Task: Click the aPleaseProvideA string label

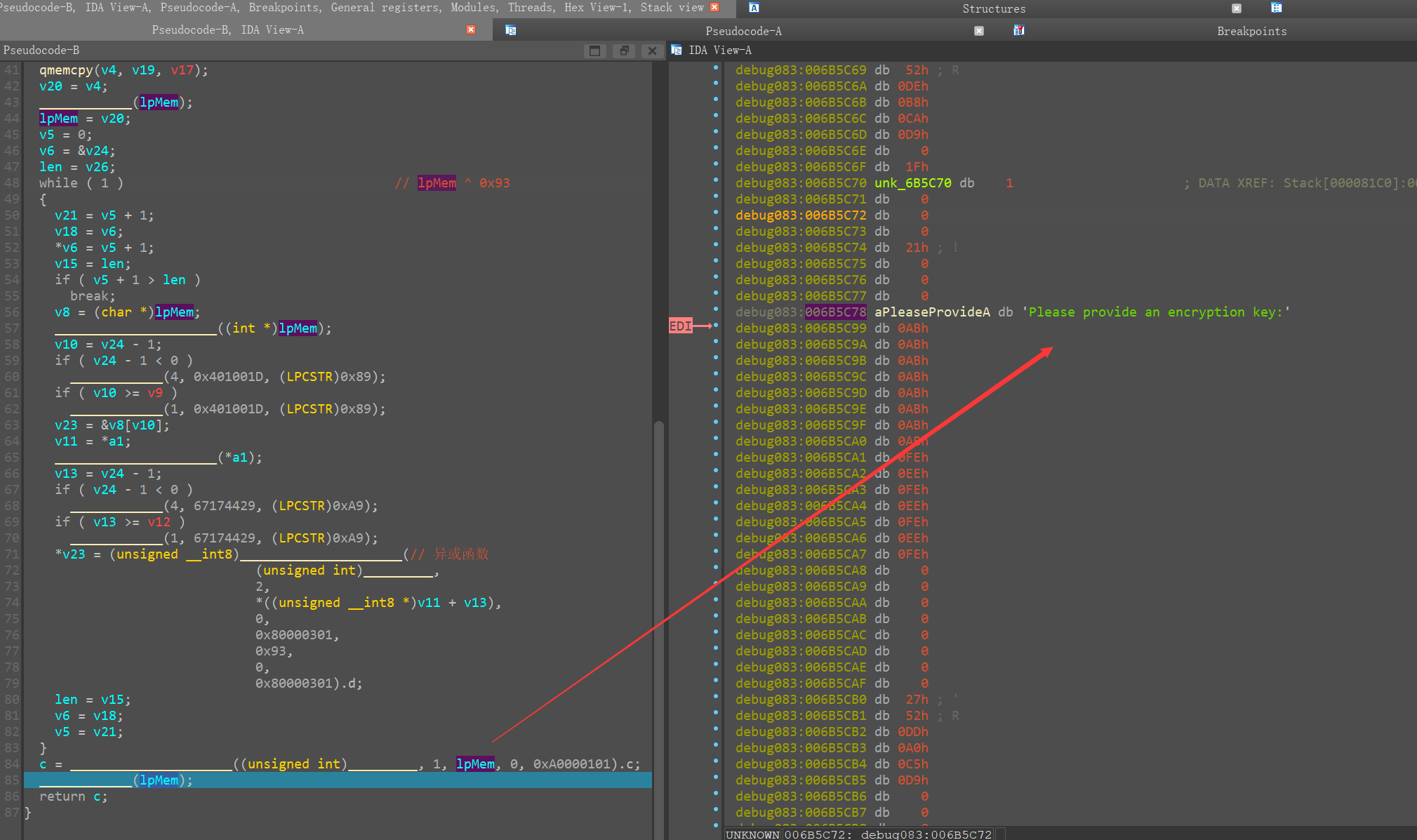Action: pos(931,312)
